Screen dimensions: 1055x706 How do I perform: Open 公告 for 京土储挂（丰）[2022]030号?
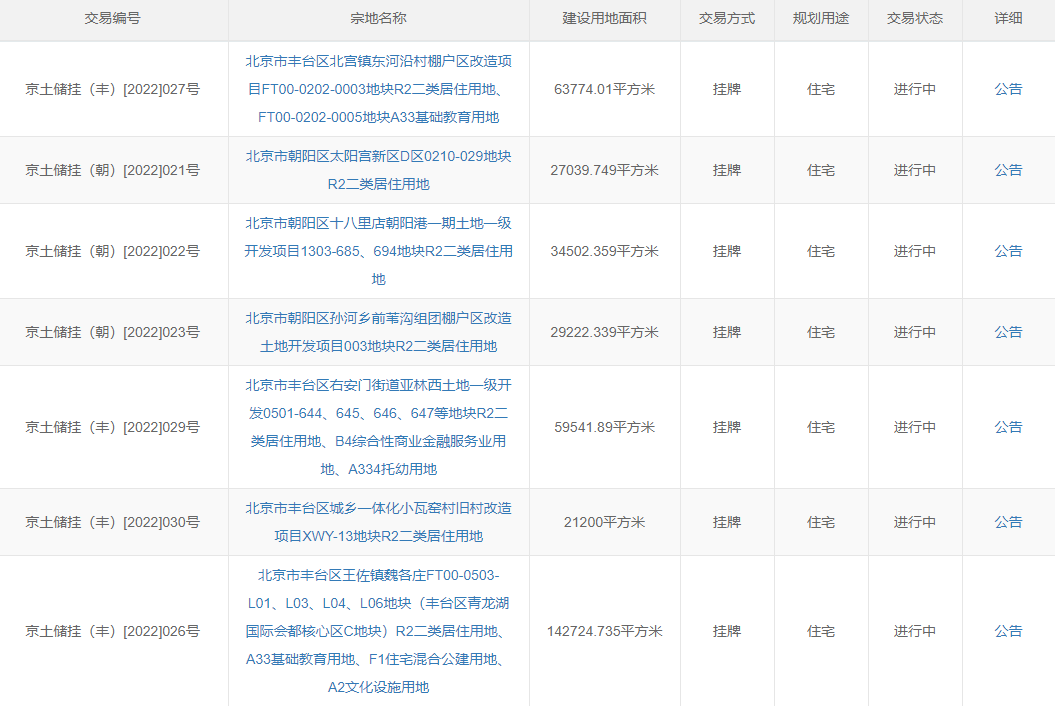point(1008,522)
